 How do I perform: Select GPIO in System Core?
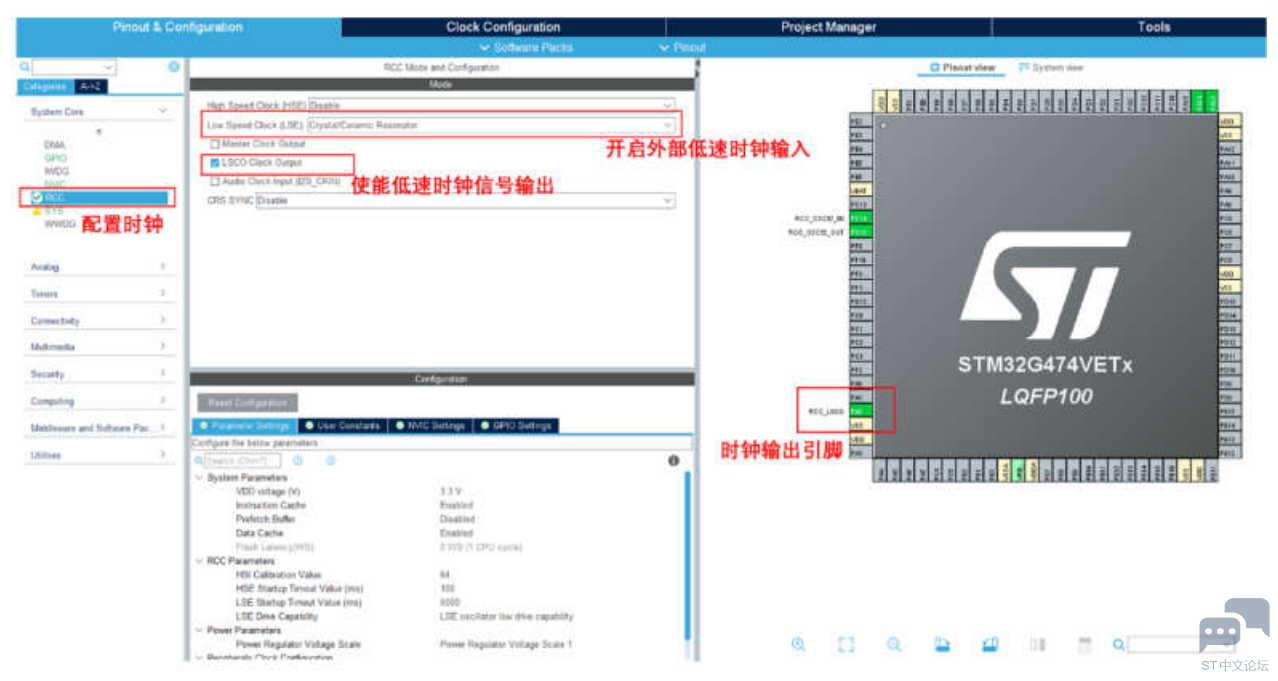[55, 158]
